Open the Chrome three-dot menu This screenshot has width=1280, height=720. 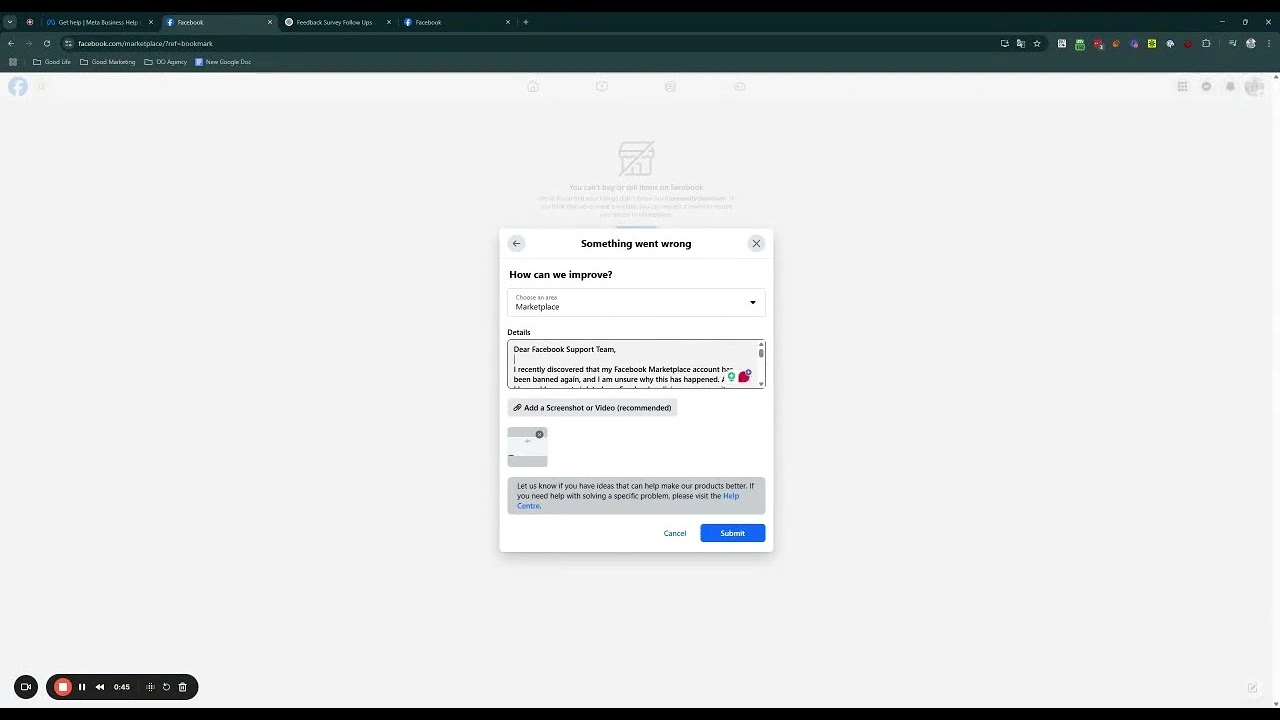point(1267,44)
